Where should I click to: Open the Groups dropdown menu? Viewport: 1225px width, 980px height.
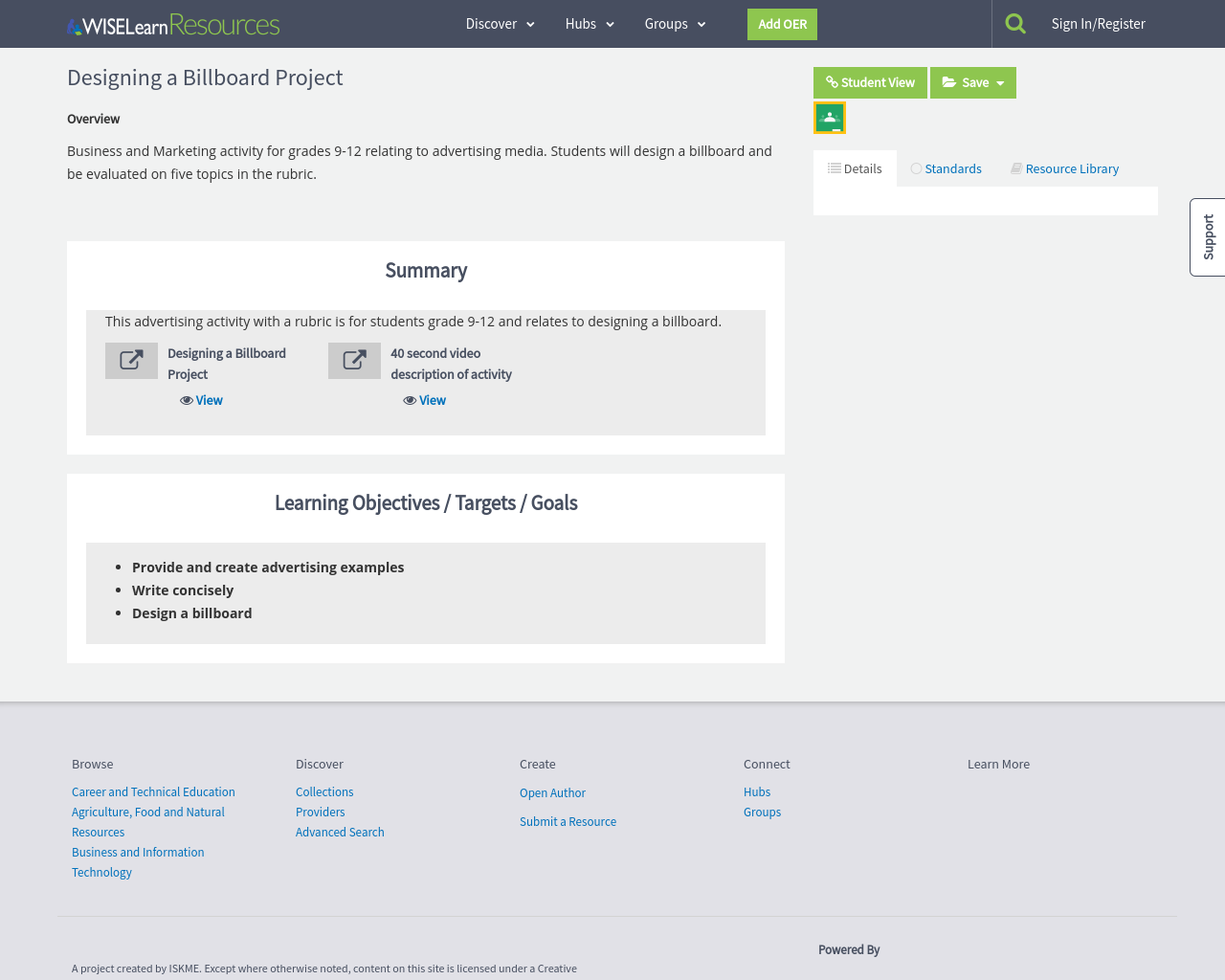click(x=675, y=24)
